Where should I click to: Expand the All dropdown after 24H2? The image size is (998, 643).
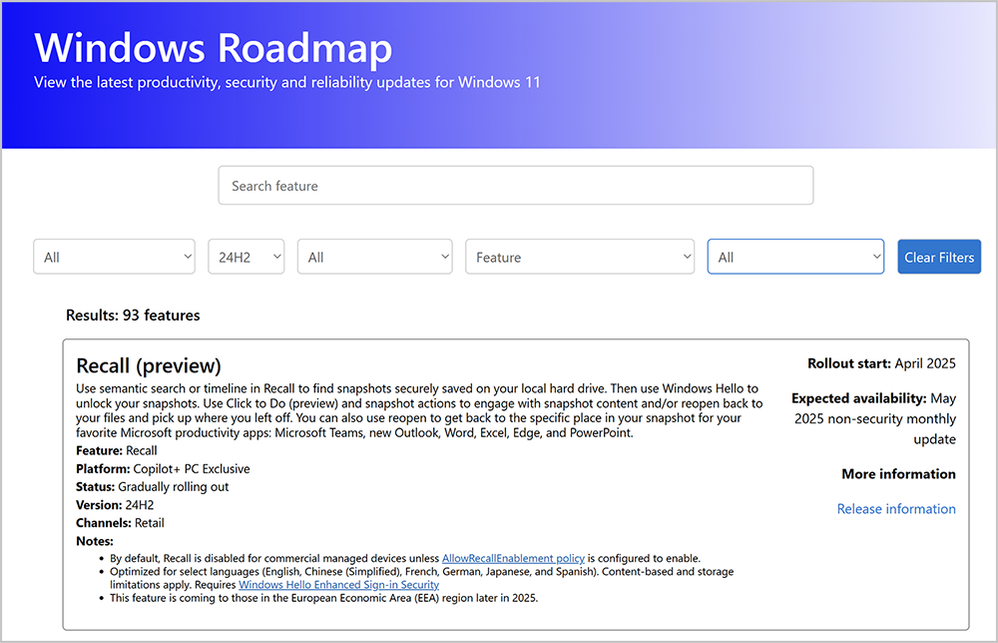click(x=375, y=257)
